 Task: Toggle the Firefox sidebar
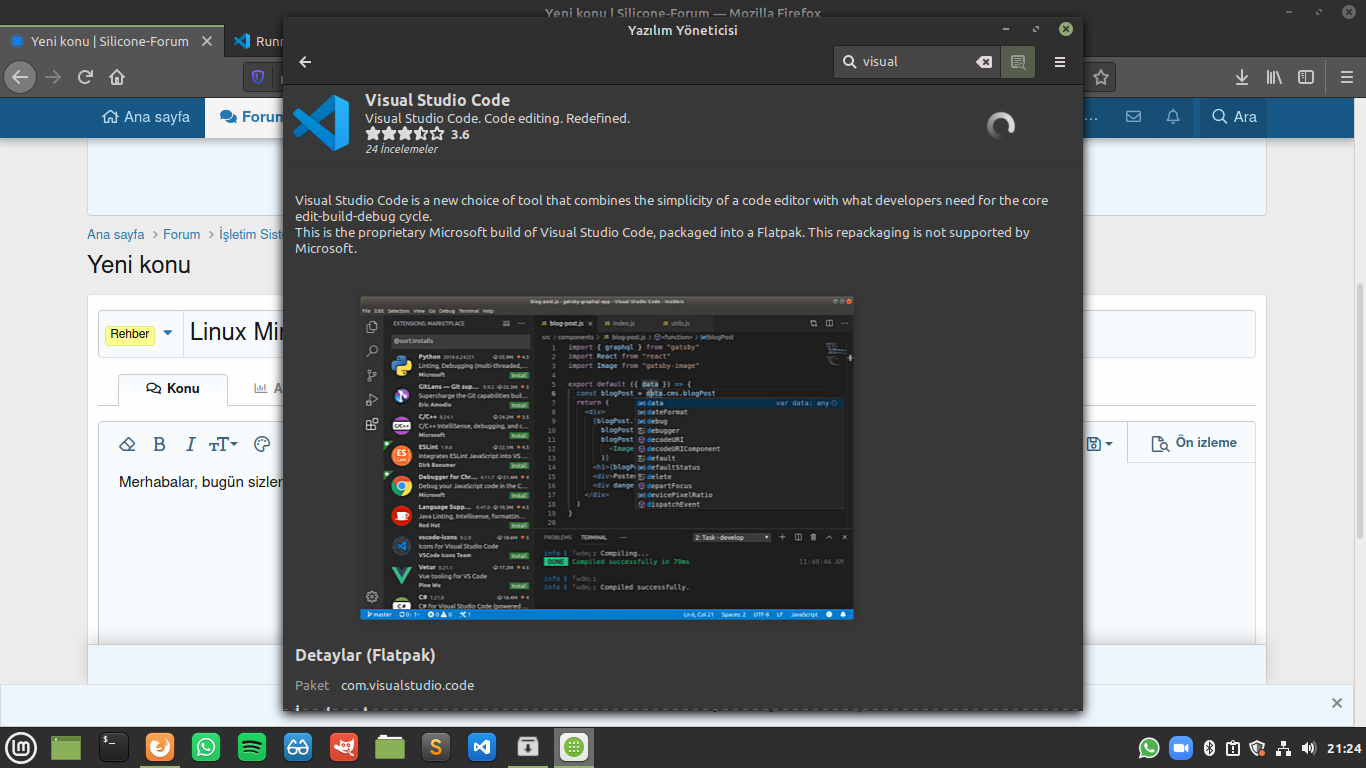tap(1306, 77)
